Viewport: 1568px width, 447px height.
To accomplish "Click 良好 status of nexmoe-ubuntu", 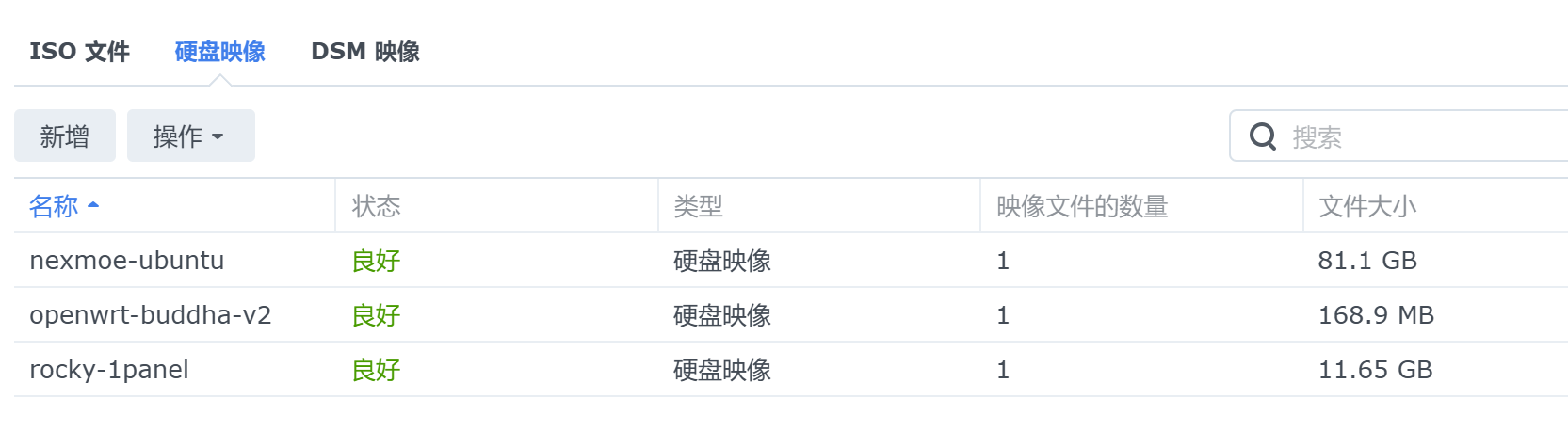I will 376,261.
